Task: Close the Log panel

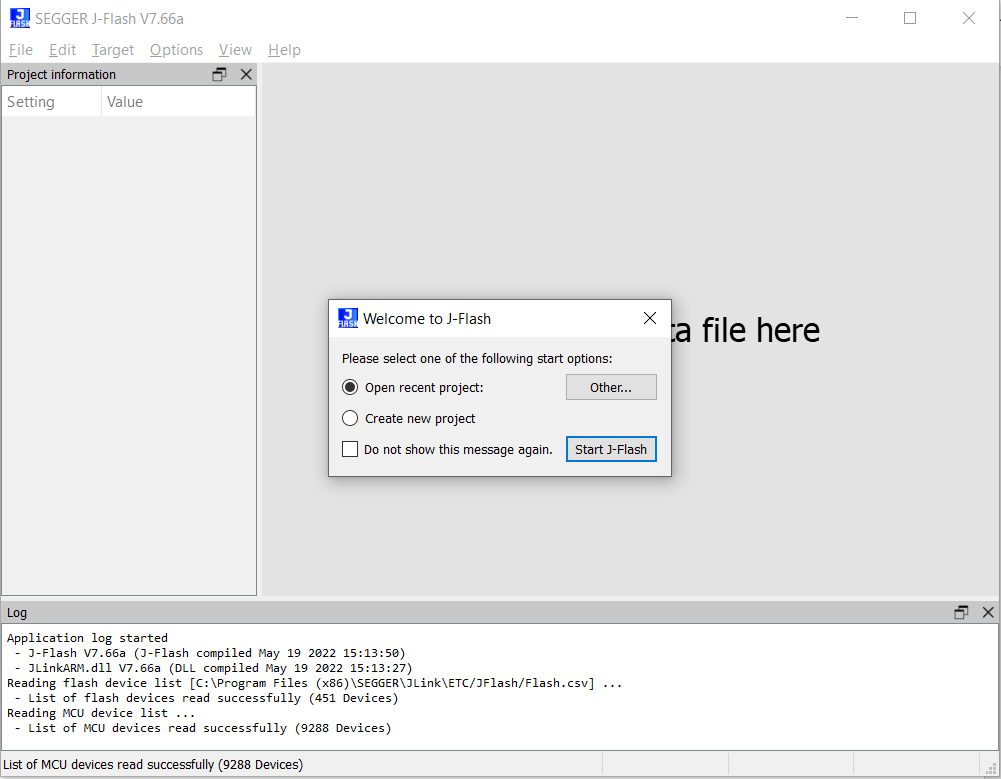Action: point(988,612)
